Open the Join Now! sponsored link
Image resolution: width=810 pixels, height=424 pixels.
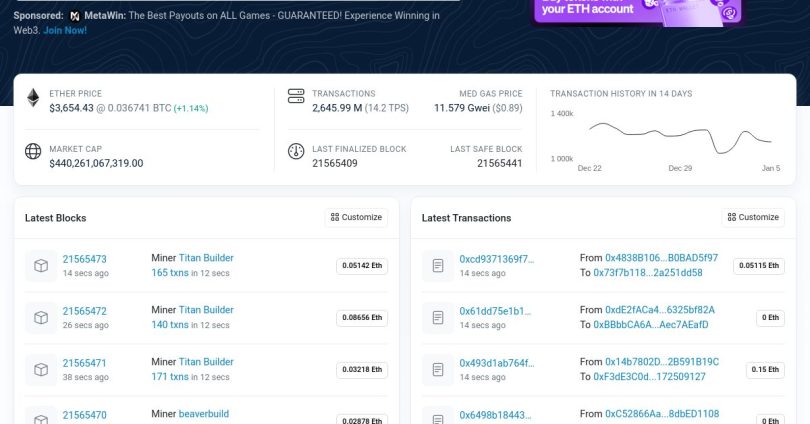click(65, 30)
